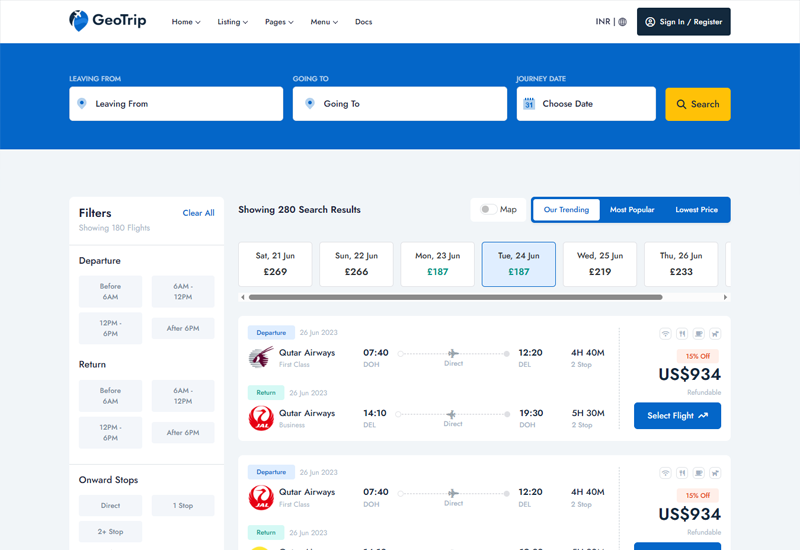The image size is (800, 550).
Task: Pick the Wed, 25 Jun date card
Action: click(600, 264)
